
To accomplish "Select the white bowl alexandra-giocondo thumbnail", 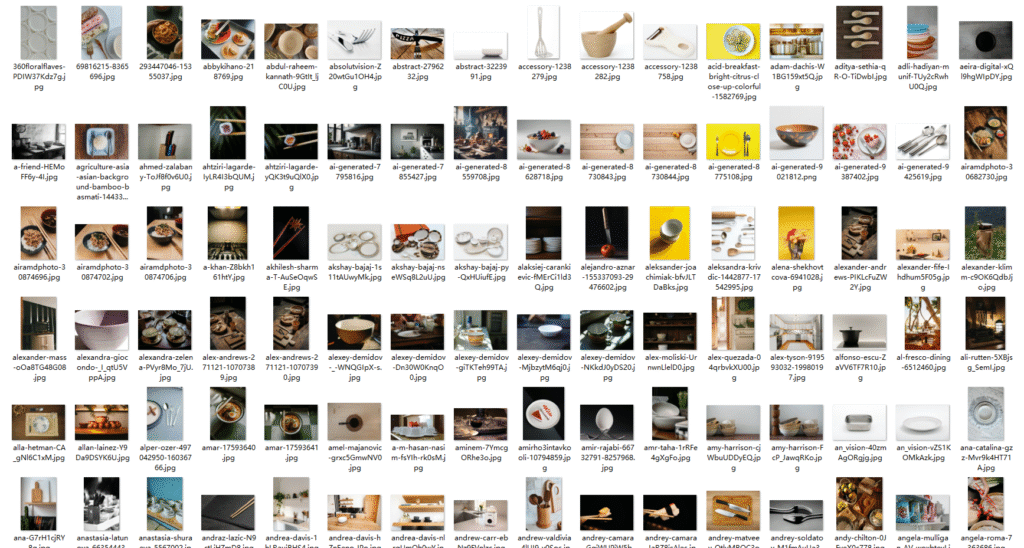I will coord(102,330).
